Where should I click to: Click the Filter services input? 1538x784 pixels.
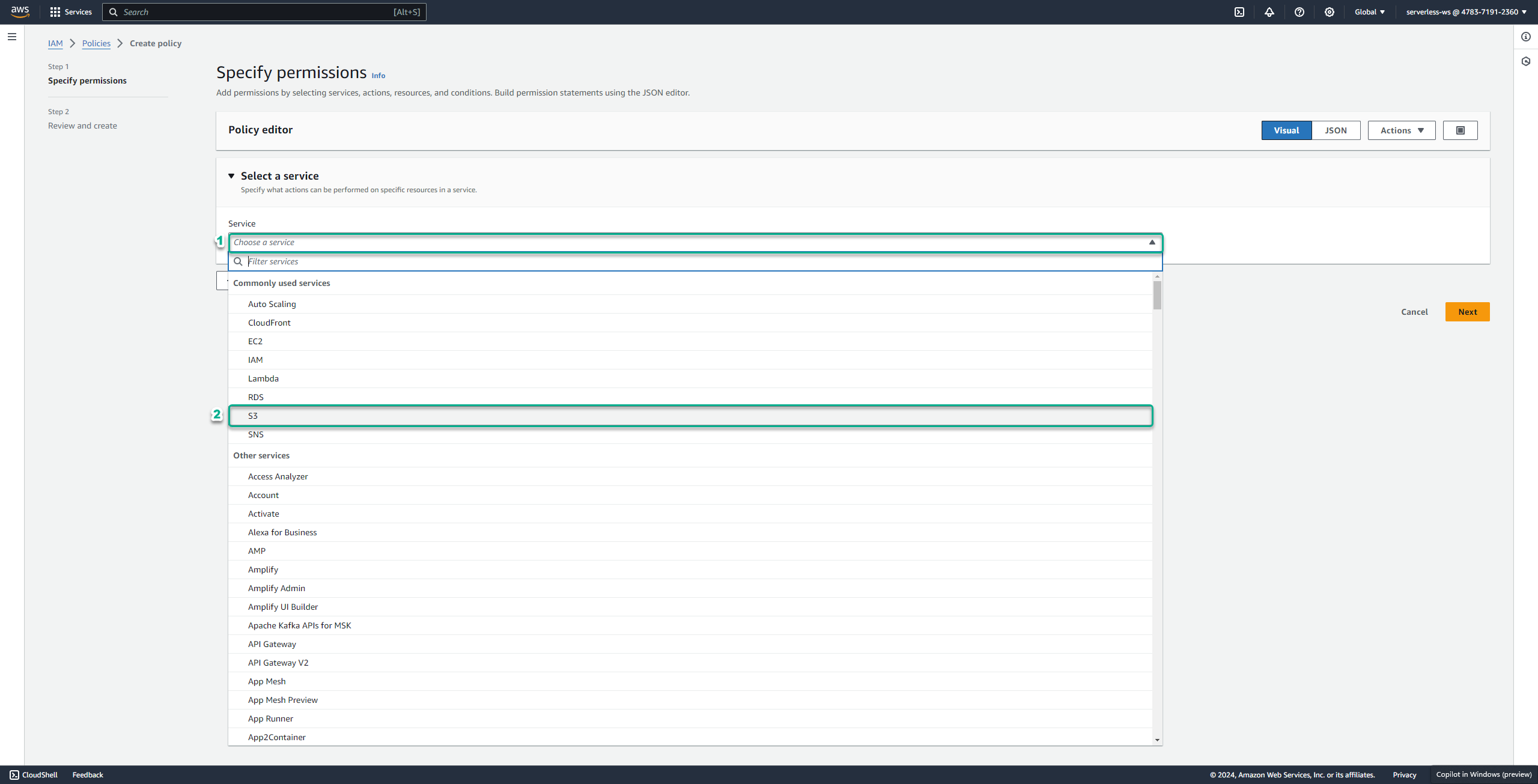tap(696, 261)
